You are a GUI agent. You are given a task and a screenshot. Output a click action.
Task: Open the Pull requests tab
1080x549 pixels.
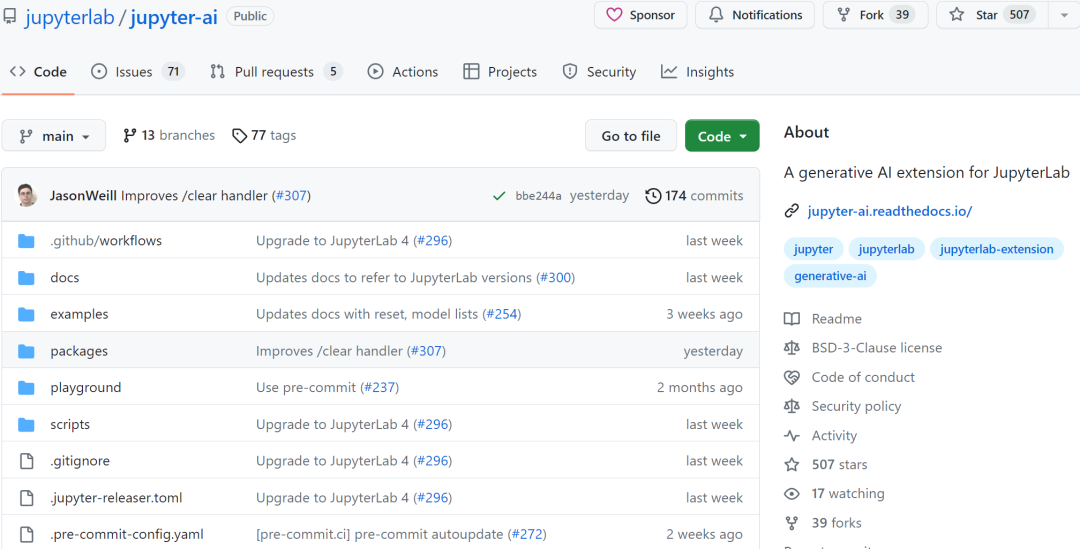click(x=275, y=72)
